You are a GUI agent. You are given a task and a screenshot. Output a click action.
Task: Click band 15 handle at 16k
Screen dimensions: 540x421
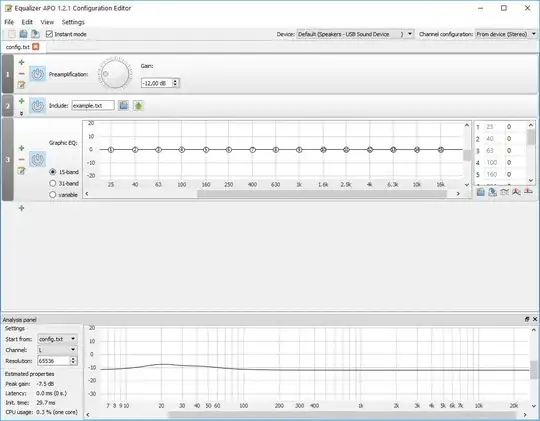point(440,150)
